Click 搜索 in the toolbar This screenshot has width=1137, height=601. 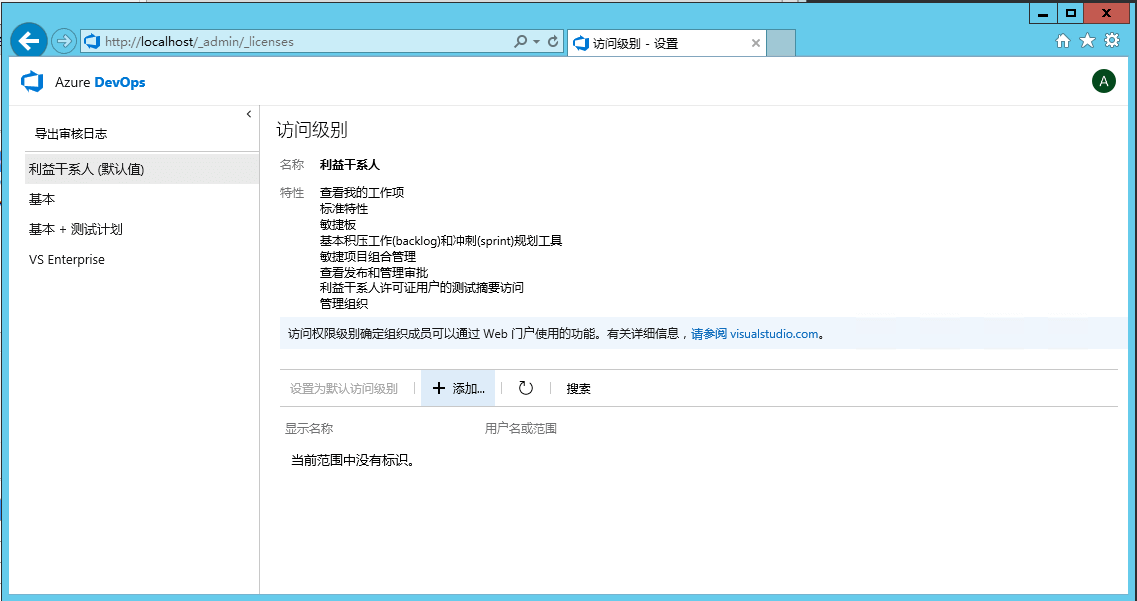coord(578,388)
